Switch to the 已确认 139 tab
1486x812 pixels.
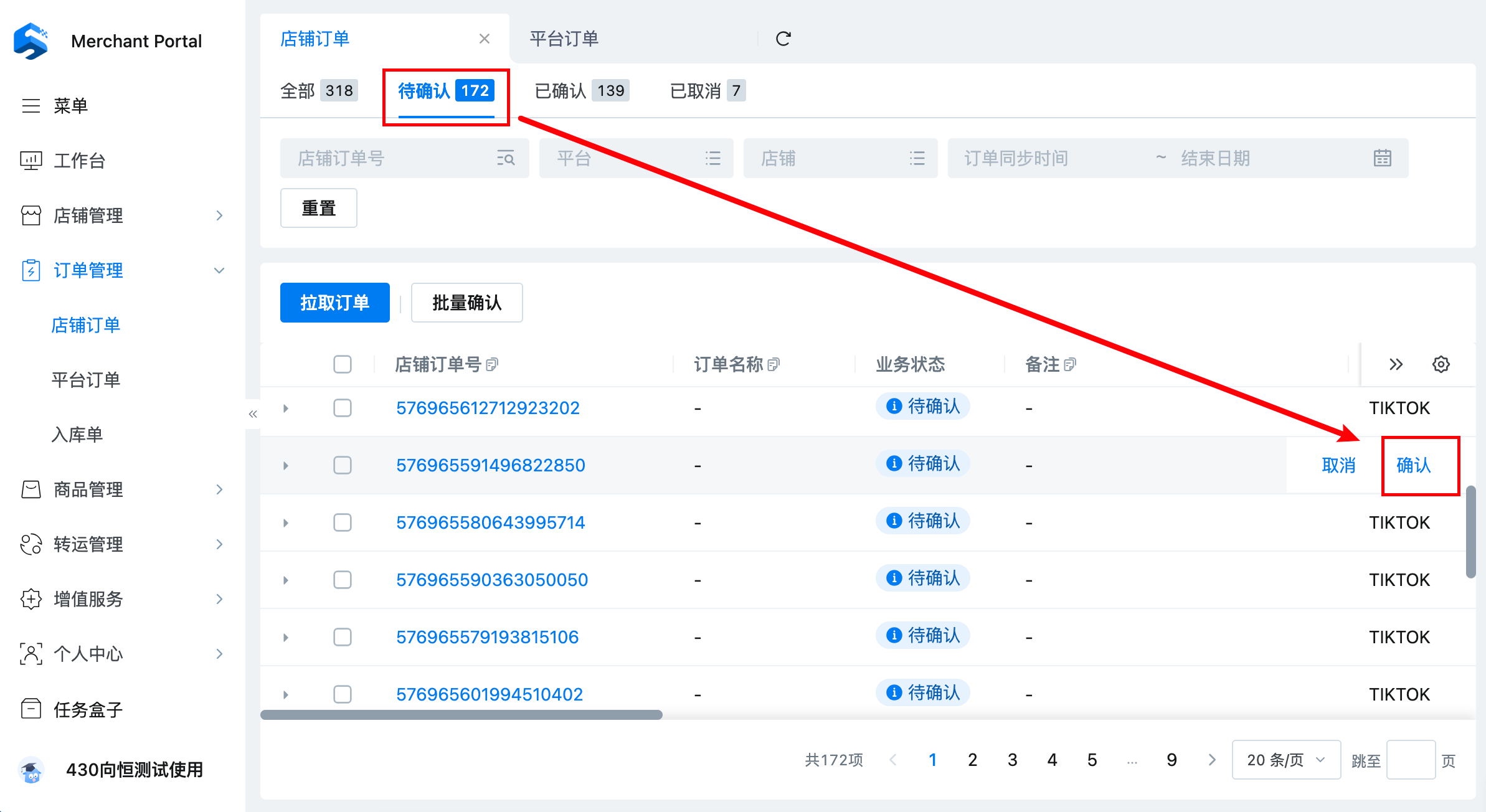pyautogui.click(x=581, y=91)
